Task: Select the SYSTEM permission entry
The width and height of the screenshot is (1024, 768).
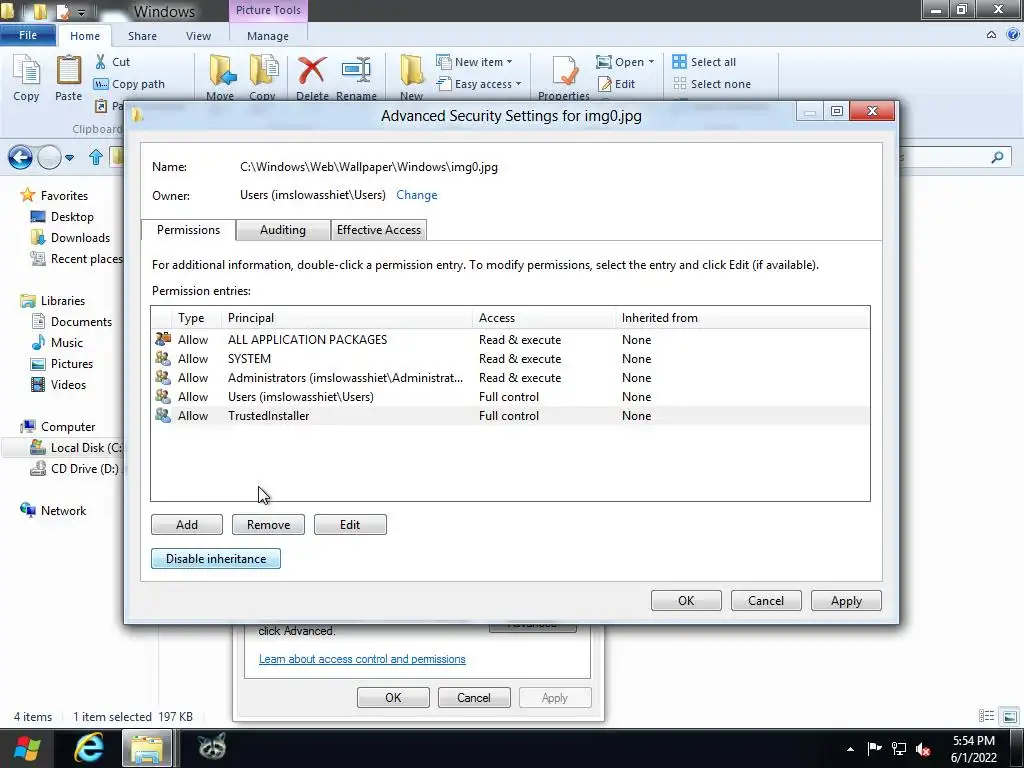Action: point(510,359)
